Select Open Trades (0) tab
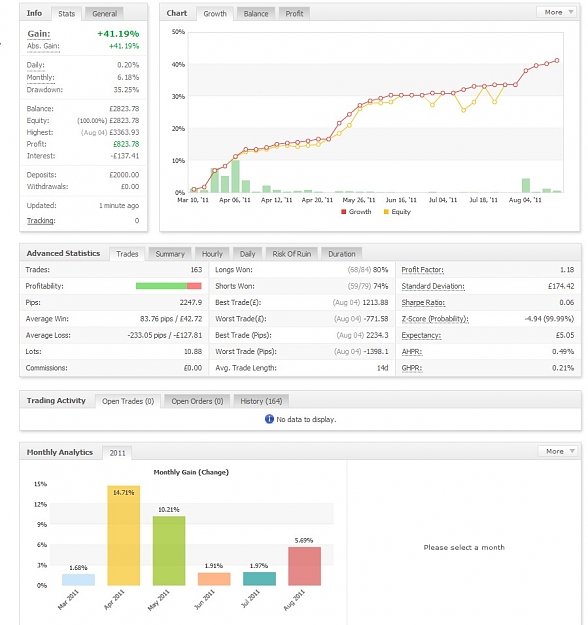Image resolution: width=588 pixels, height=625 pixels. [128, 401]
